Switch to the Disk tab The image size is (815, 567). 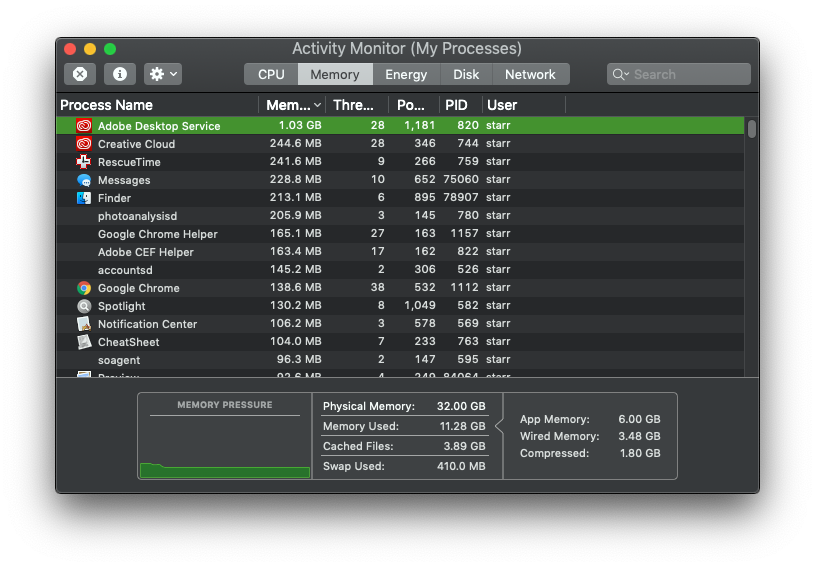466,74
